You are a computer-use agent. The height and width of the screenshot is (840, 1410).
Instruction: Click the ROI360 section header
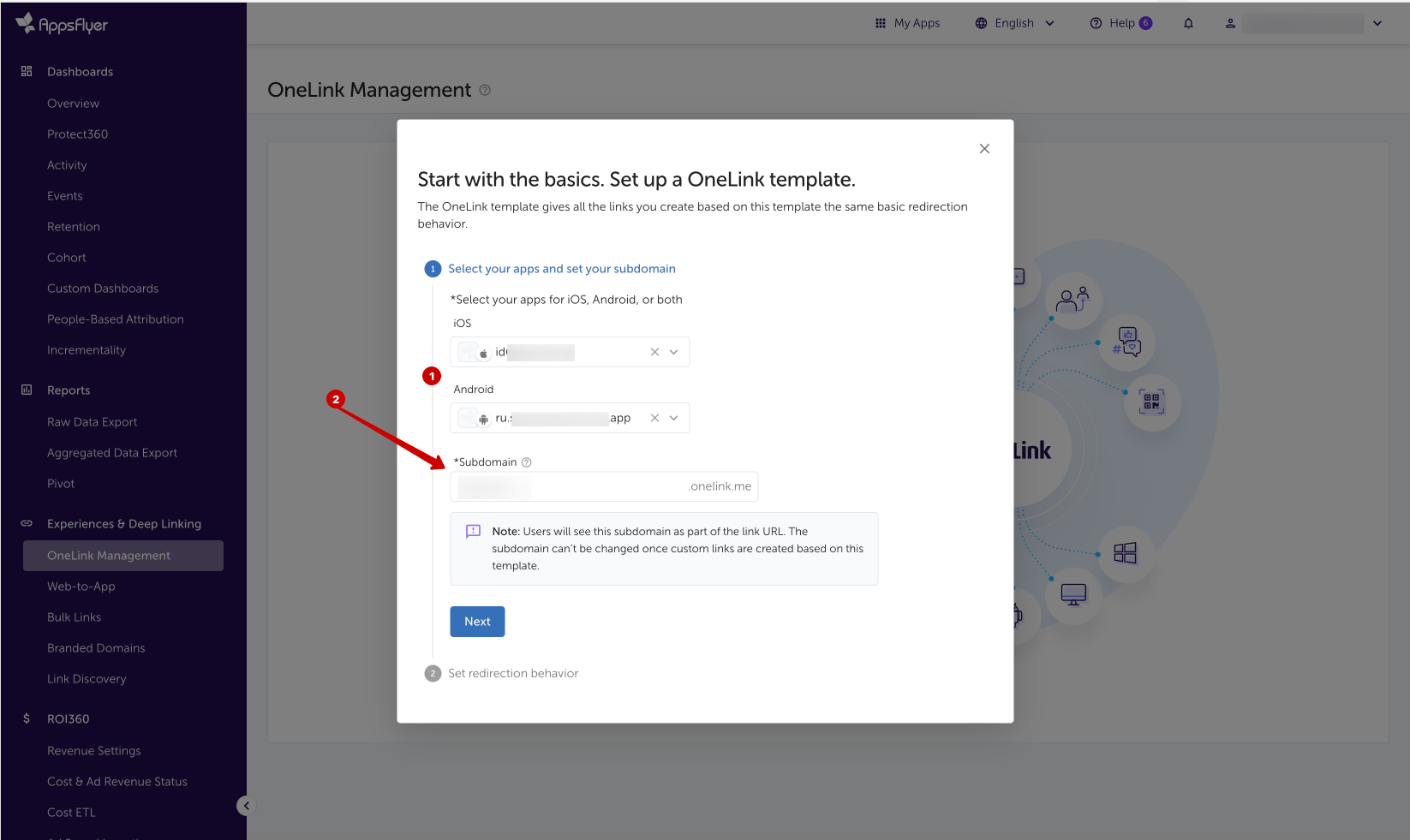point(69,719)
